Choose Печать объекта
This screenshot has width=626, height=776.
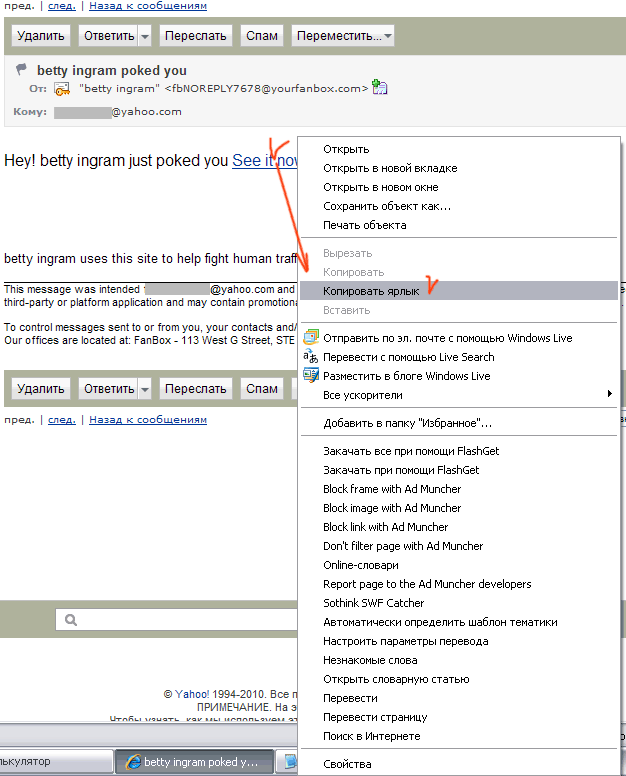(459, 225)
